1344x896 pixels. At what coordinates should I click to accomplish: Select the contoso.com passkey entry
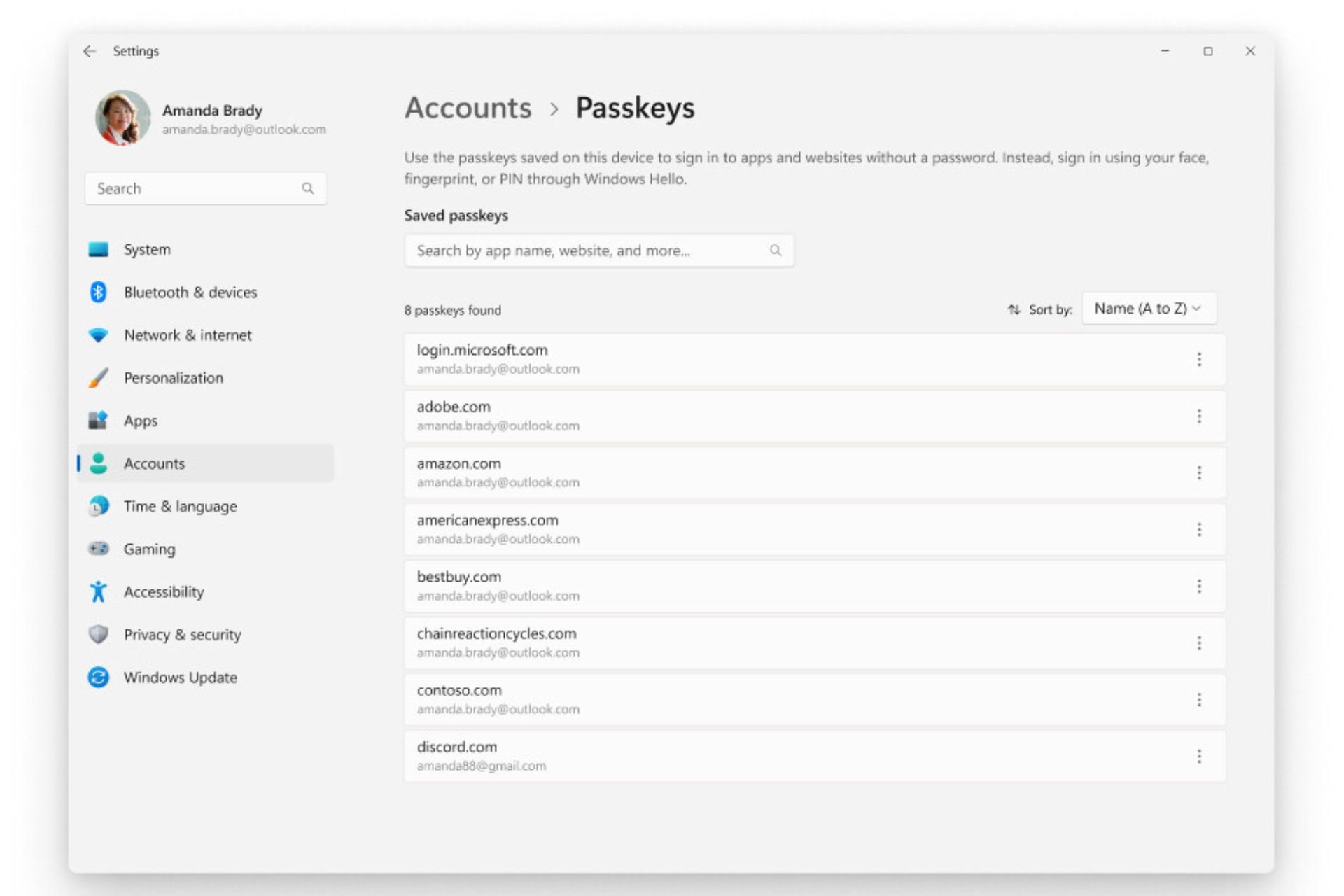[815, 700]
